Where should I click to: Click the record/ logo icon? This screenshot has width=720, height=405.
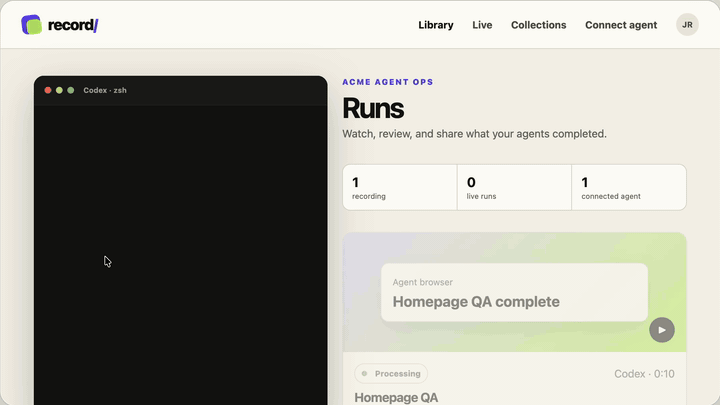click(x=31, y=25)
